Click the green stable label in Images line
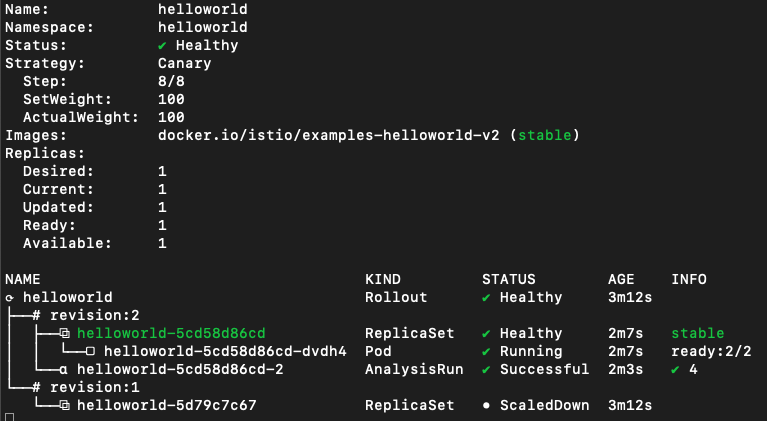 [544, 135]
